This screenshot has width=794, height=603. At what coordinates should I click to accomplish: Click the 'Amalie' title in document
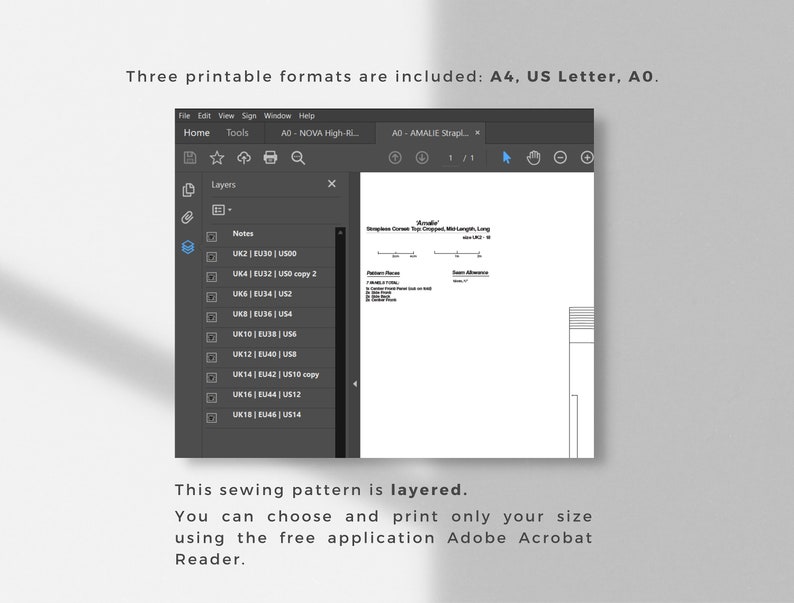pos(427,223)
